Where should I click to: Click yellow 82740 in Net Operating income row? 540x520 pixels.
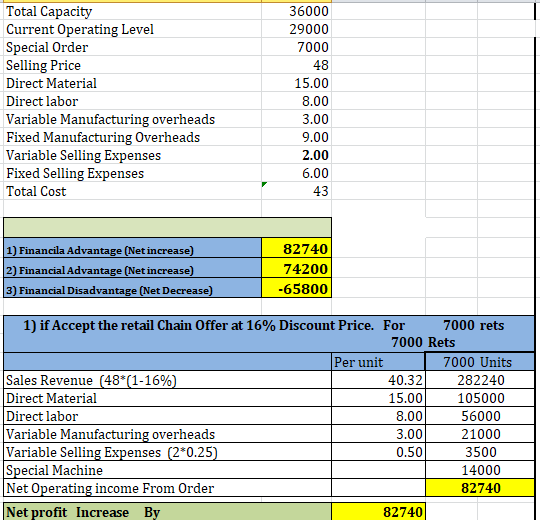[480, 488]
